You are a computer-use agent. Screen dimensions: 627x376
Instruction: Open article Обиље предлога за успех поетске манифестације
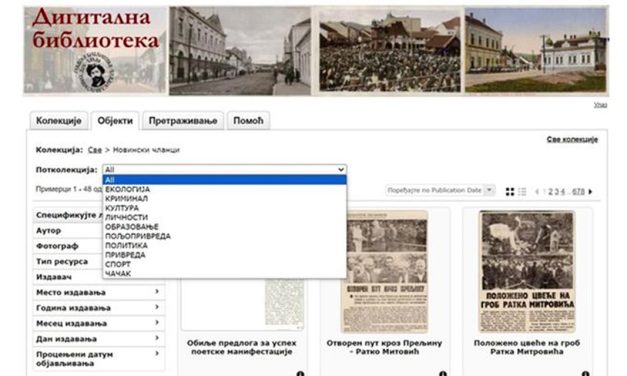(x=242, y=347)
